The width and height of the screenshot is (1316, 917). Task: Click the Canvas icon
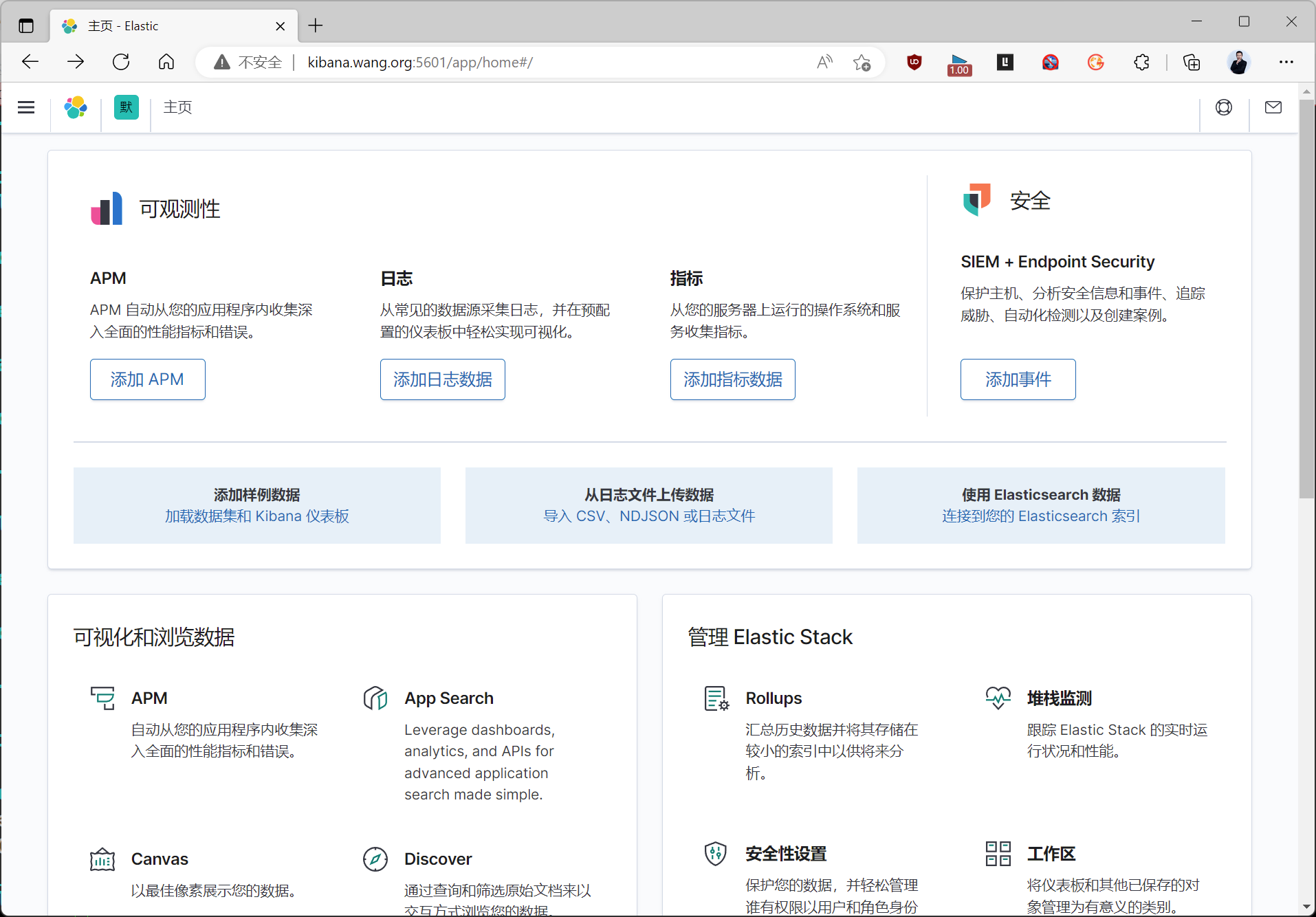(102, 859)
